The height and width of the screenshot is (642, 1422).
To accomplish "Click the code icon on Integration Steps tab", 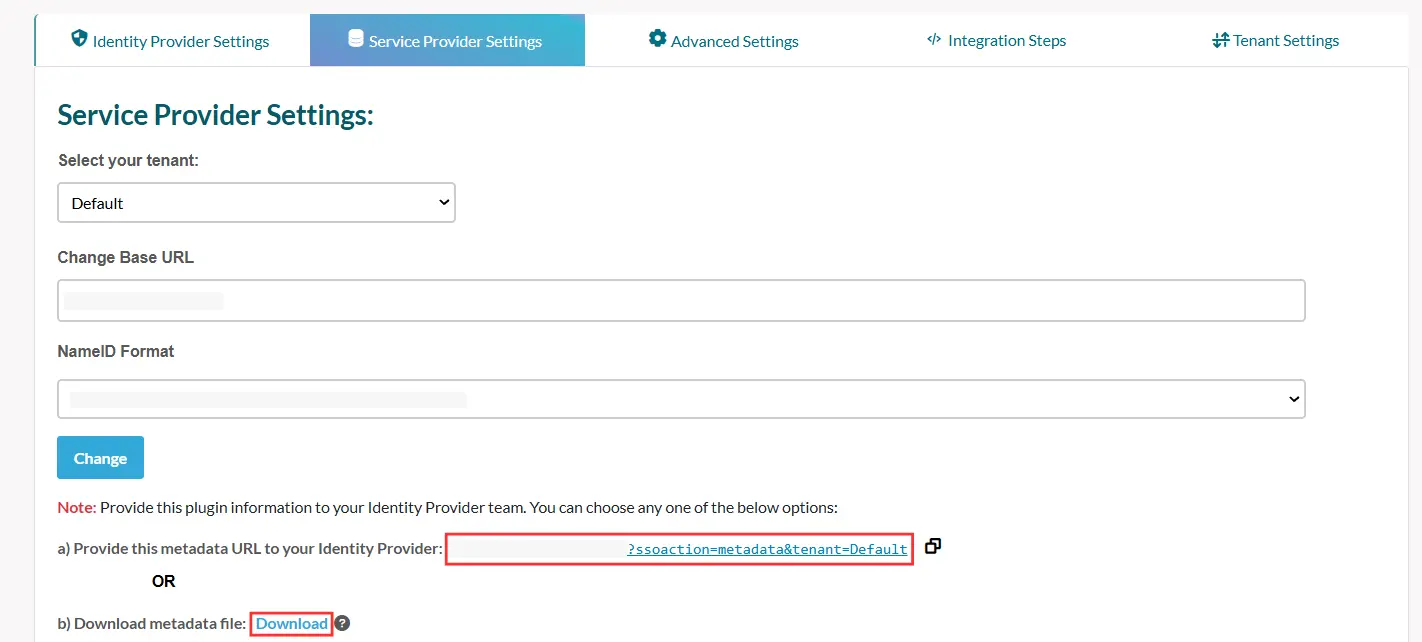I will coord(933,39).
